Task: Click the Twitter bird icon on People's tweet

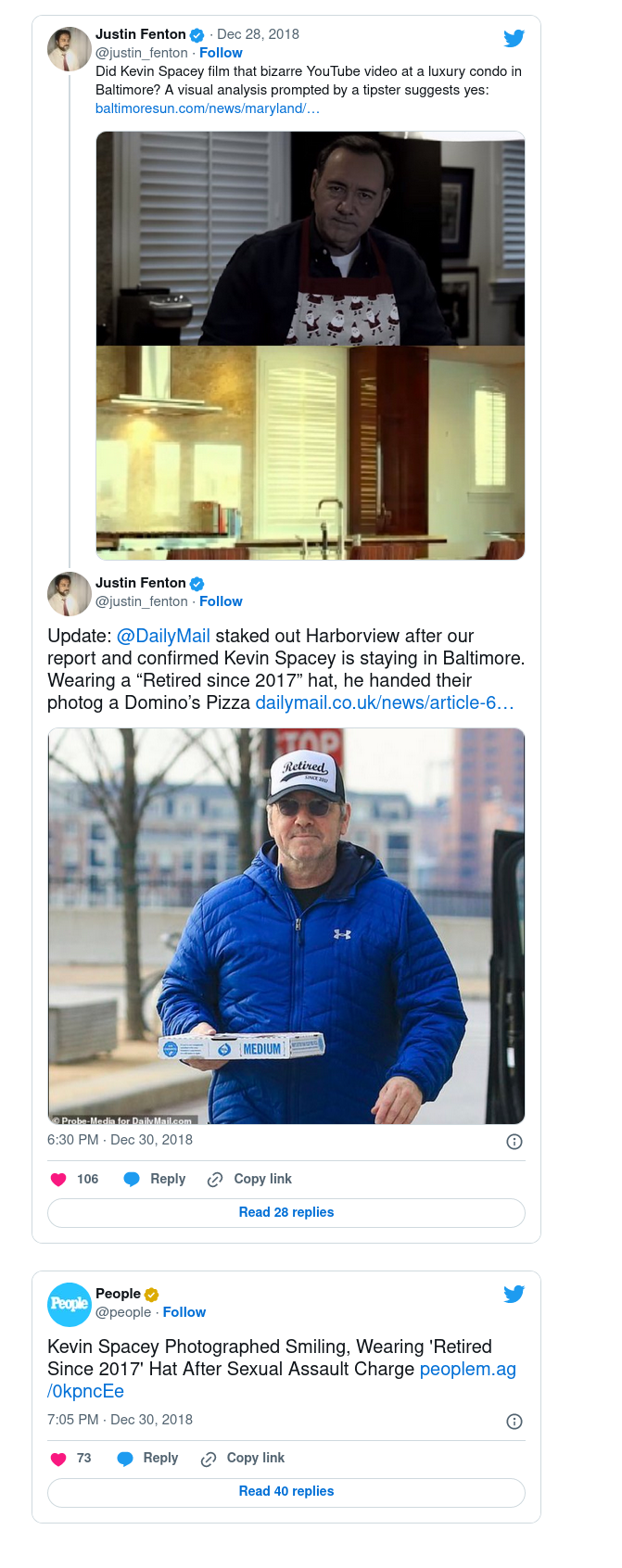Action: click(514, 1294)
